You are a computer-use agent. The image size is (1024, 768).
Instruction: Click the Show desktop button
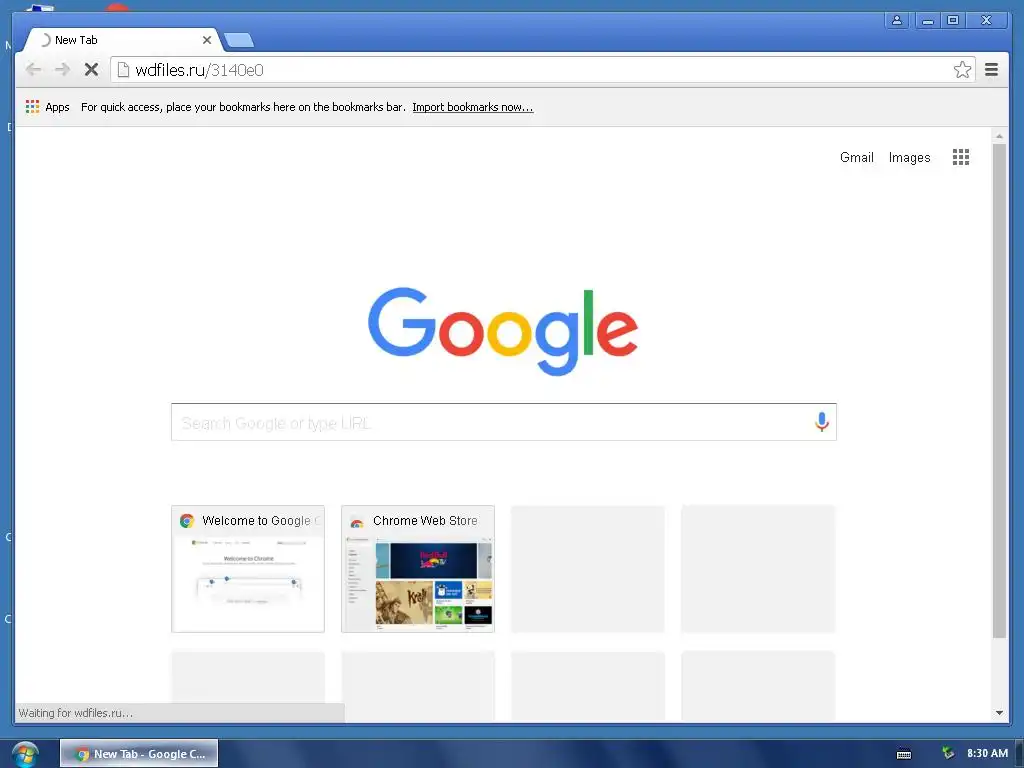point(1019,754)
